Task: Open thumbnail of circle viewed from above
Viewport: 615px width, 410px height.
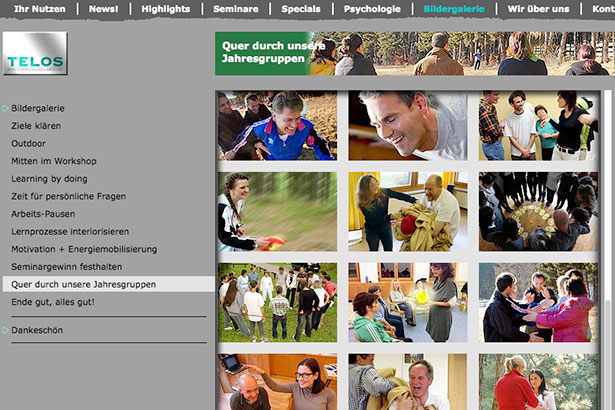Action: click(538, 211)
